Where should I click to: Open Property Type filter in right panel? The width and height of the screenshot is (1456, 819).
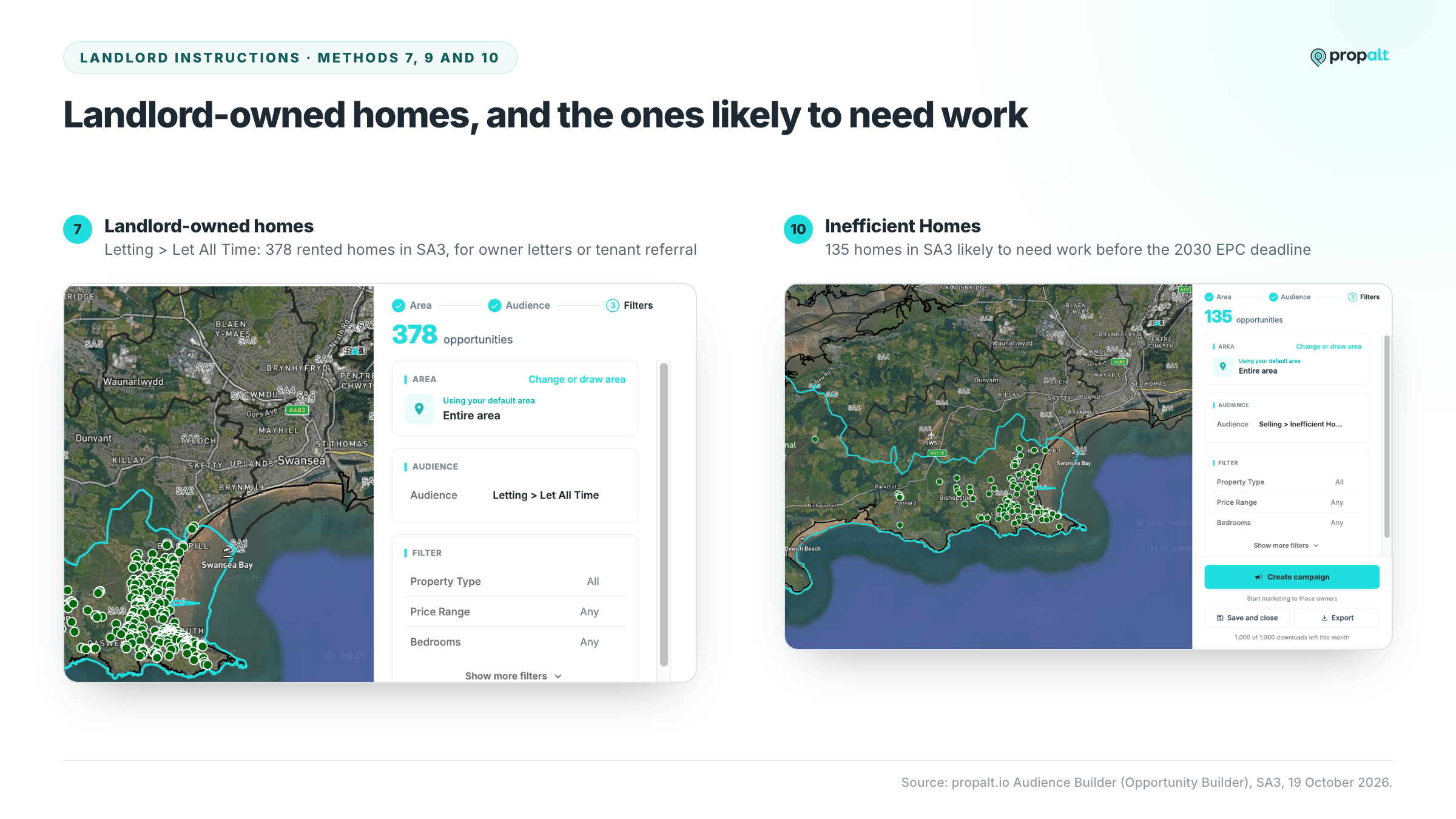tap(1287, 482)
